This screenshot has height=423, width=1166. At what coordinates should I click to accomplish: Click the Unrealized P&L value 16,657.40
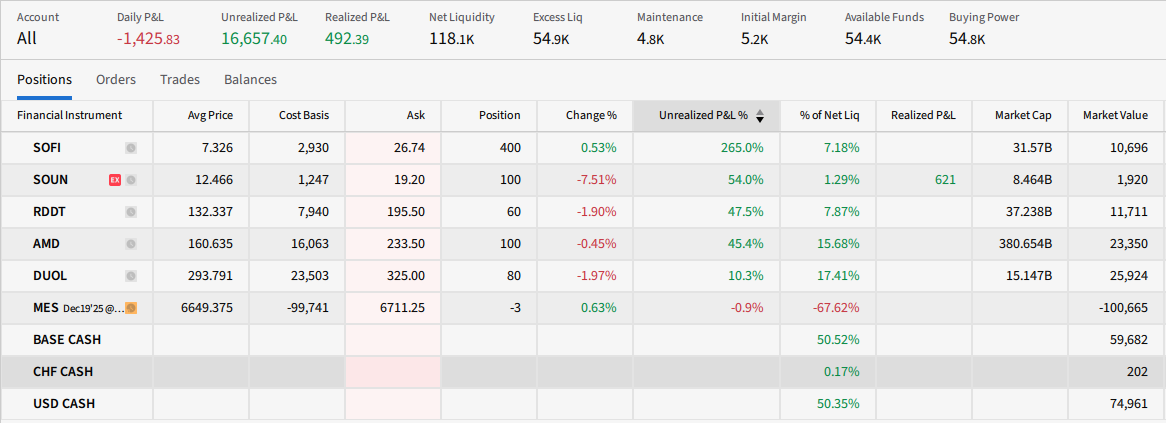254,39
